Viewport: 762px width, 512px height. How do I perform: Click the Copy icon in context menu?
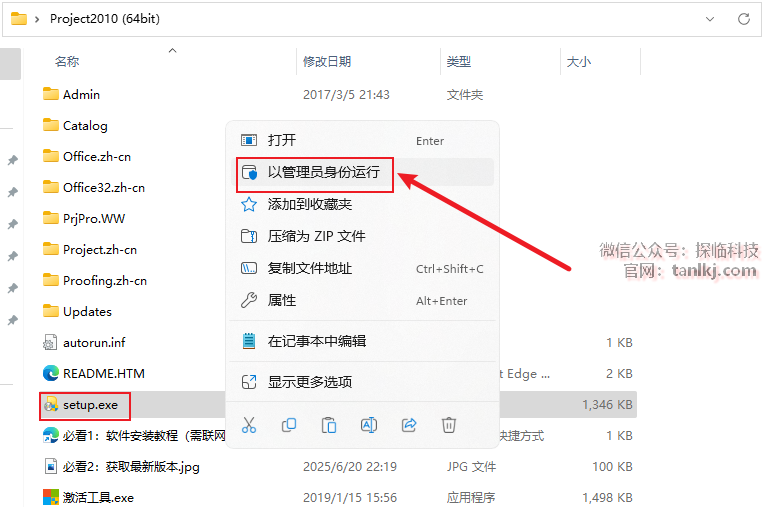(x=289, y=425)
